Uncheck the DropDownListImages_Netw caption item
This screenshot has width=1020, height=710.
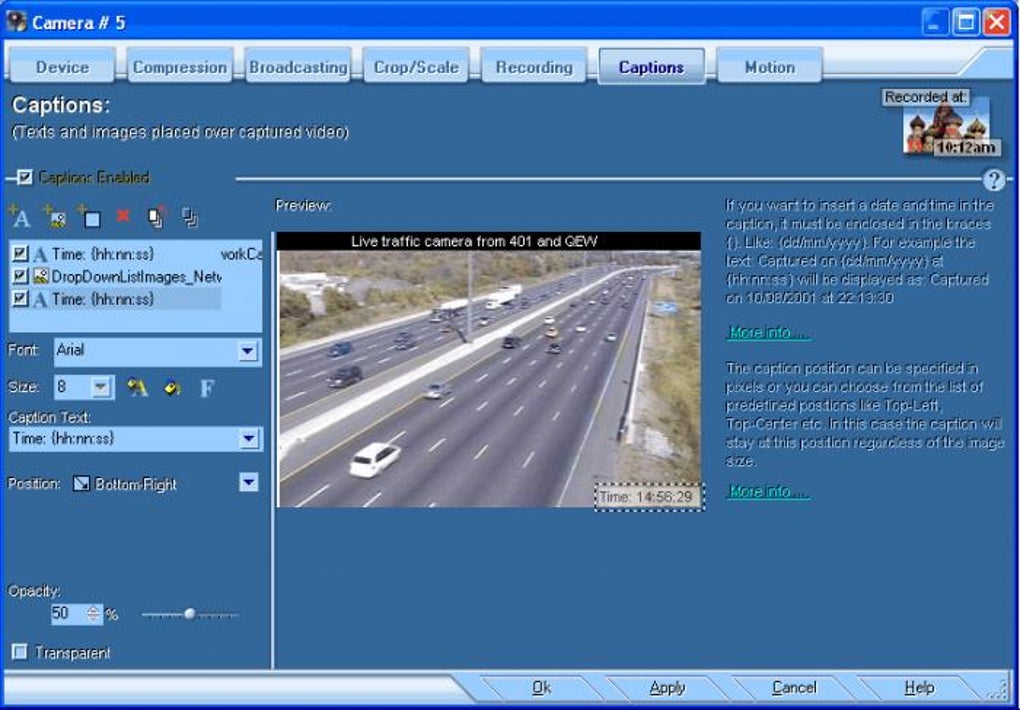(x=21, y=275)
